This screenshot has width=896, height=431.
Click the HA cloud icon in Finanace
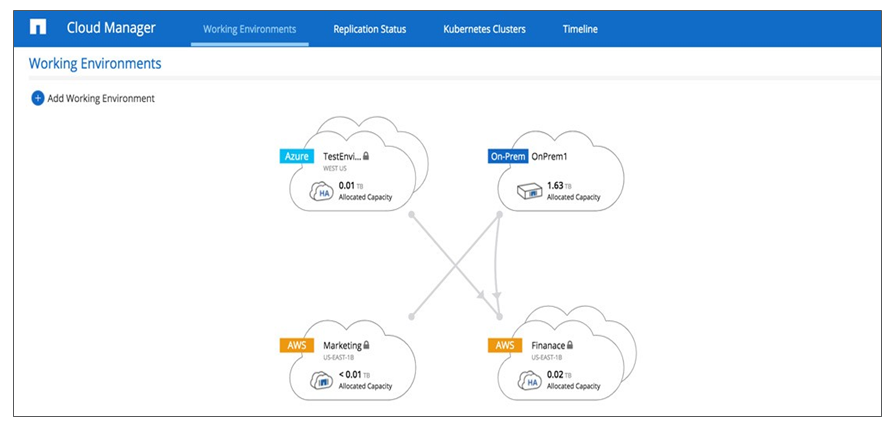tap(529, 381)
